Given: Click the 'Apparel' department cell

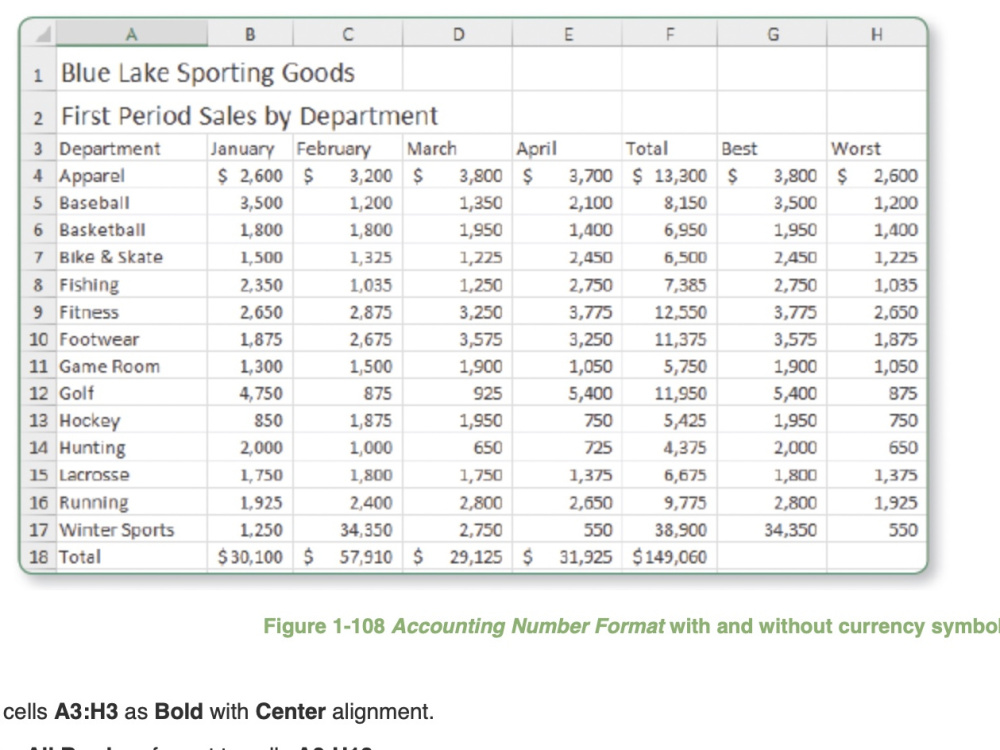Looking at the screenshot, I should [x=131, y=175].
